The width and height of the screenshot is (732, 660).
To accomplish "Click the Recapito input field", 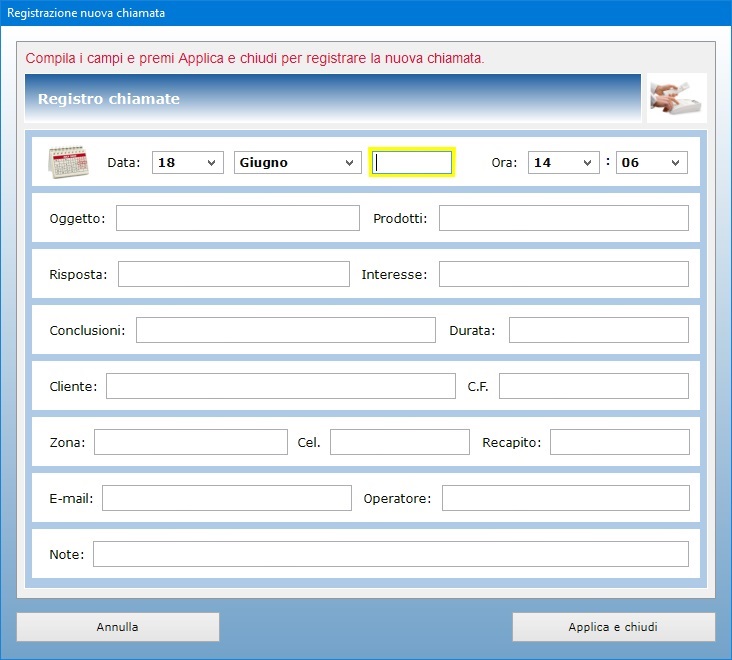I will click(619, 442).
